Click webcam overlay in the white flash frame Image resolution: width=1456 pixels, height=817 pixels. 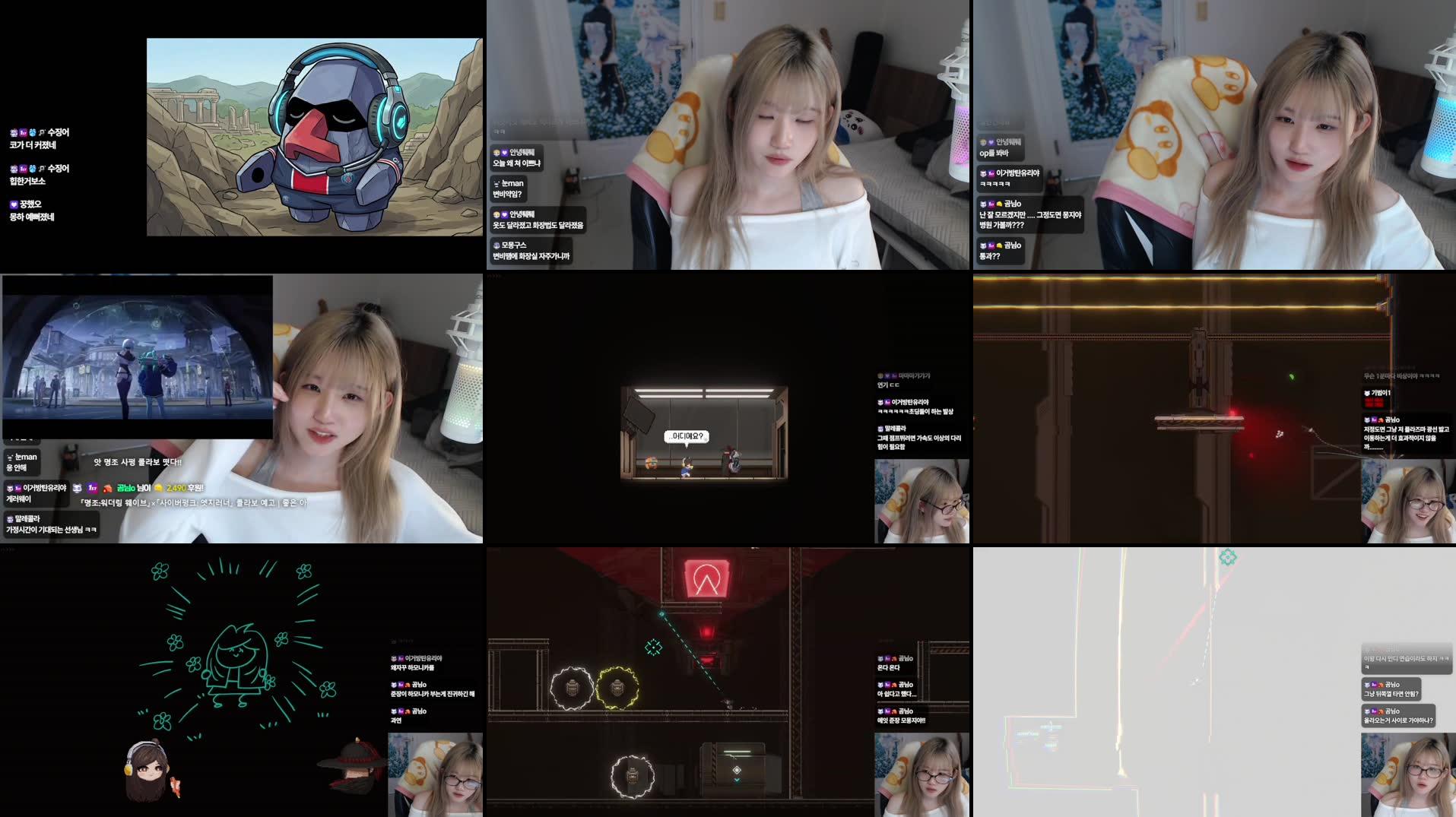click(1408, 774)
